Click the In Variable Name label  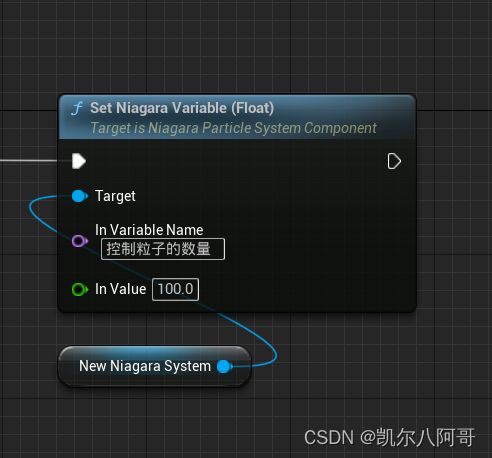[x=149, y=230]
